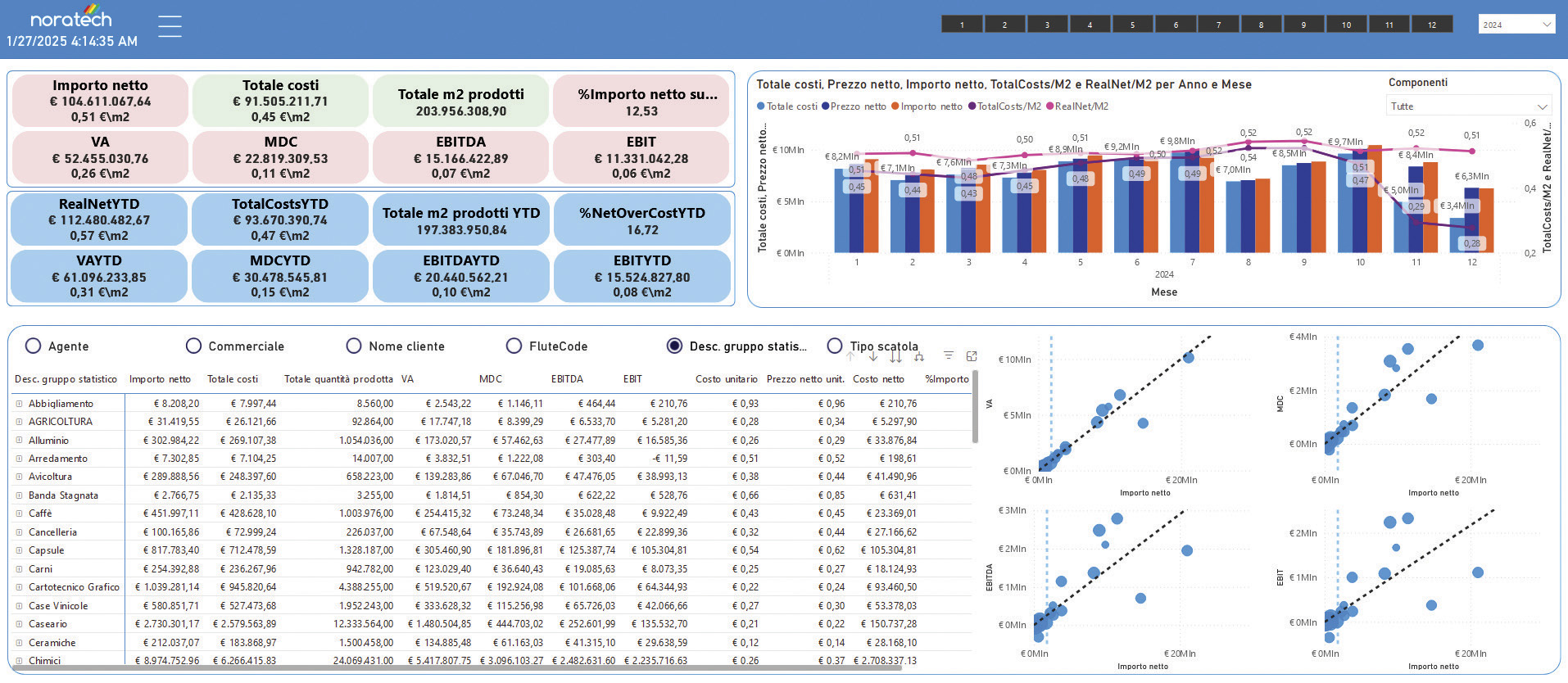Image resolution: width=1568 pixels, height=683 pixels.
Task: Expand all down one level fork icon
Action: tap(919, 356)
